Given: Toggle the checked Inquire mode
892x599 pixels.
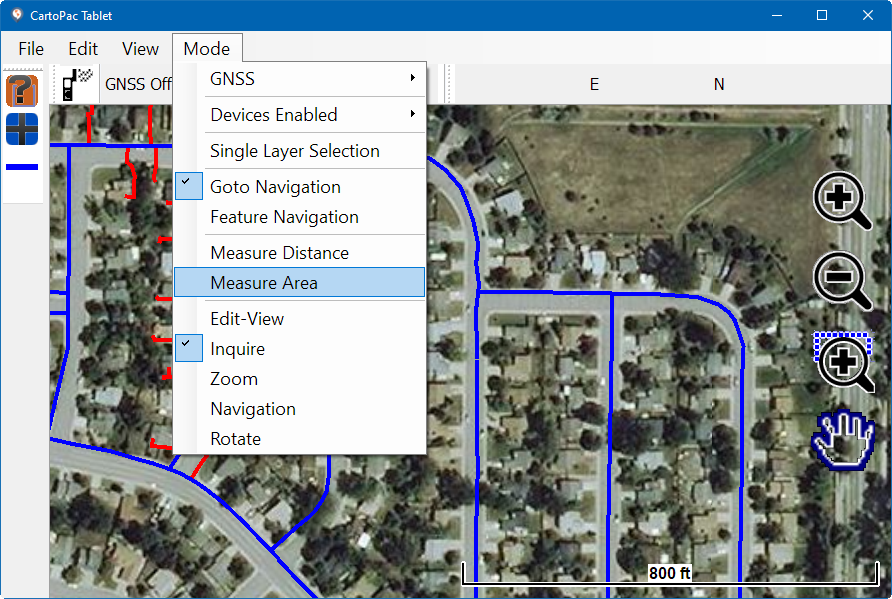Looking at the screenshot, I should pyautogui.click(x=238, y=349).
